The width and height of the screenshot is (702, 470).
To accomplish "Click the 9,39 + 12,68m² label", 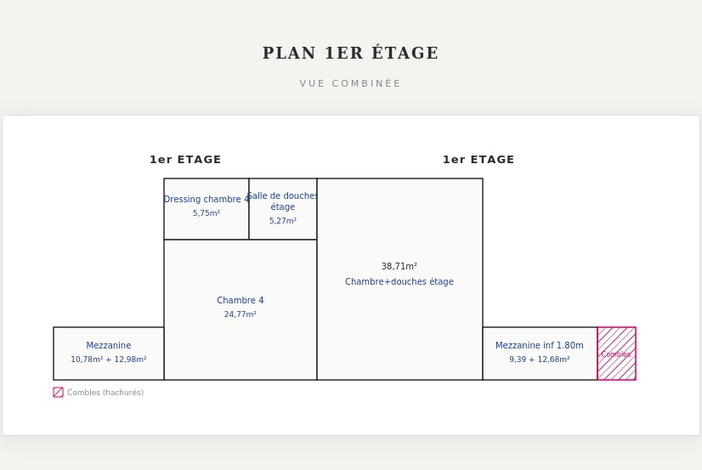I will 539,359.
